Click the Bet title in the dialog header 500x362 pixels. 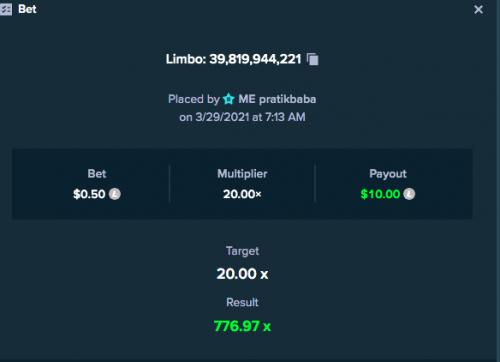click(x=27, y=9)
